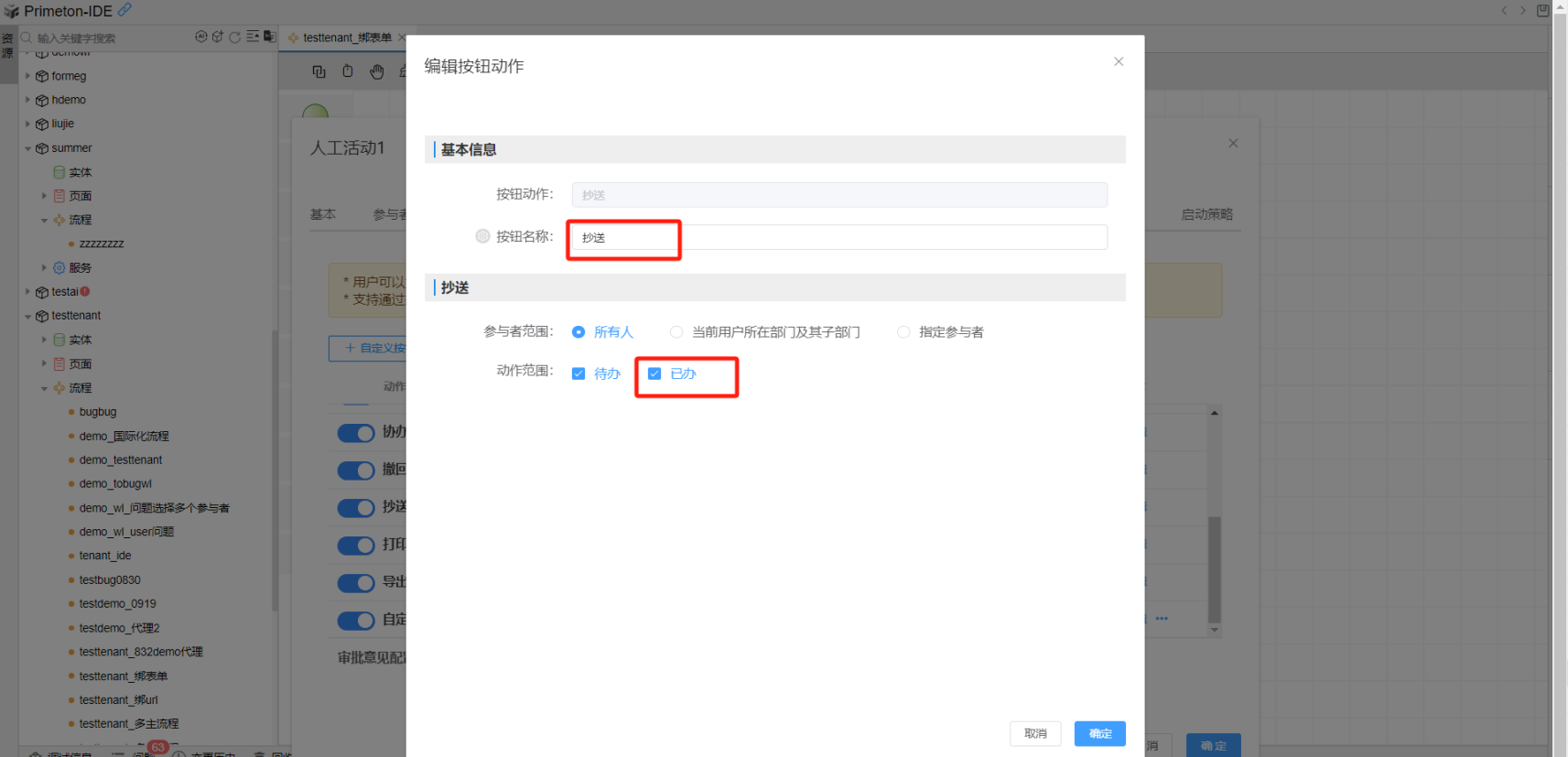Uncheck the 待办 checkbox
1568x757 pixels.
[x=579, y=373]
